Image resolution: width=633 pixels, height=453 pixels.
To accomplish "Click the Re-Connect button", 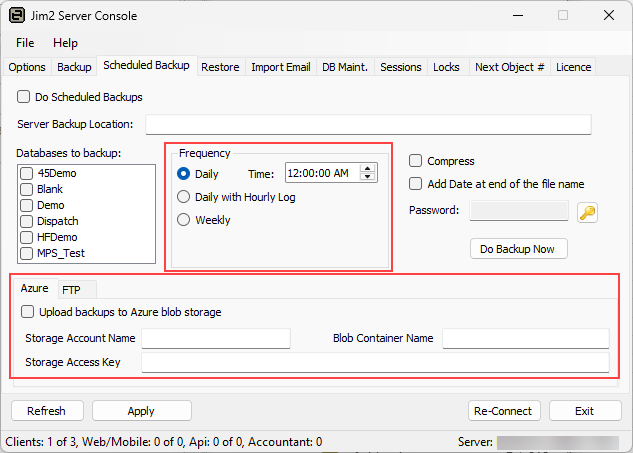I will 503,411.
